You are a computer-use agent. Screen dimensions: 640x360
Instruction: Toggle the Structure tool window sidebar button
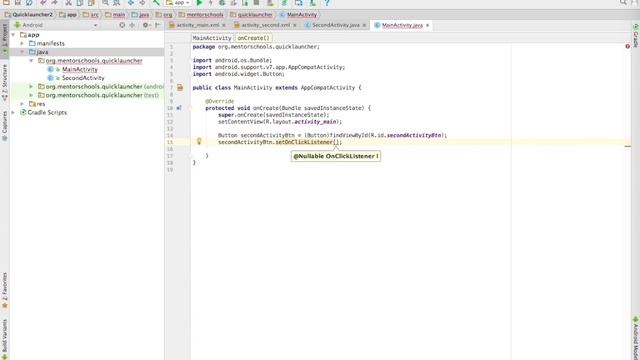(4, 82)
